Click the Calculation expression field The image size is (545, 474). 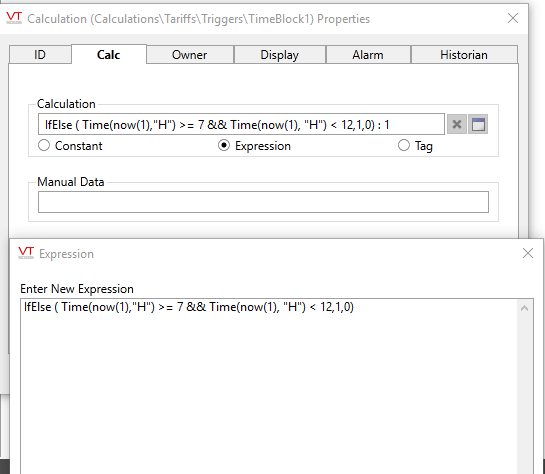coord(241,124)
